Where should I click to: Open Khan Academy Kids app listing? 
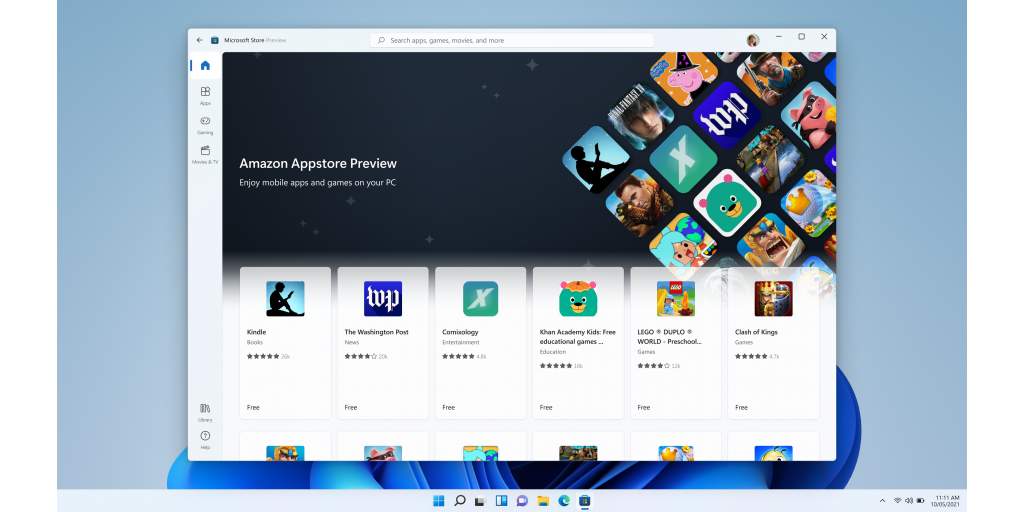pos(578,342)
